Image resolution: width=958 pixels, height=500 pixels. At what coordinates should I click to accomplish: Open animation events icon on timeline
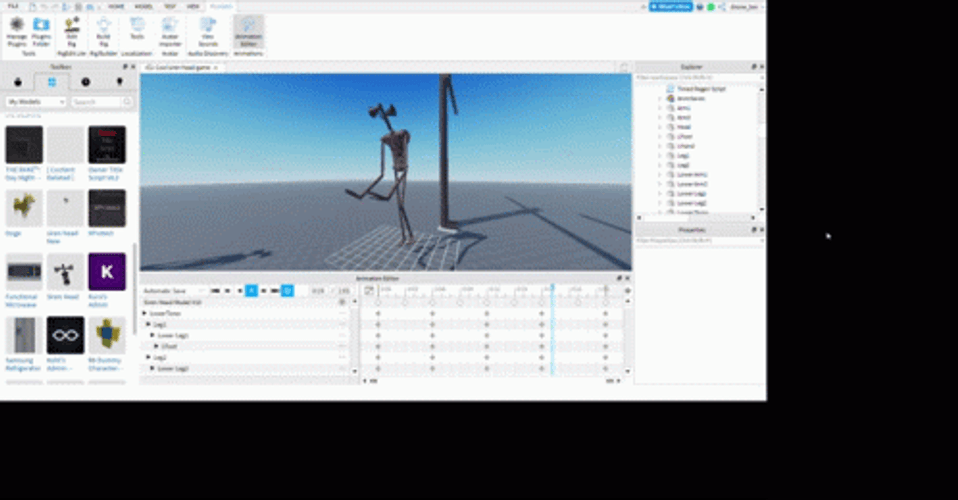(369, 290)
